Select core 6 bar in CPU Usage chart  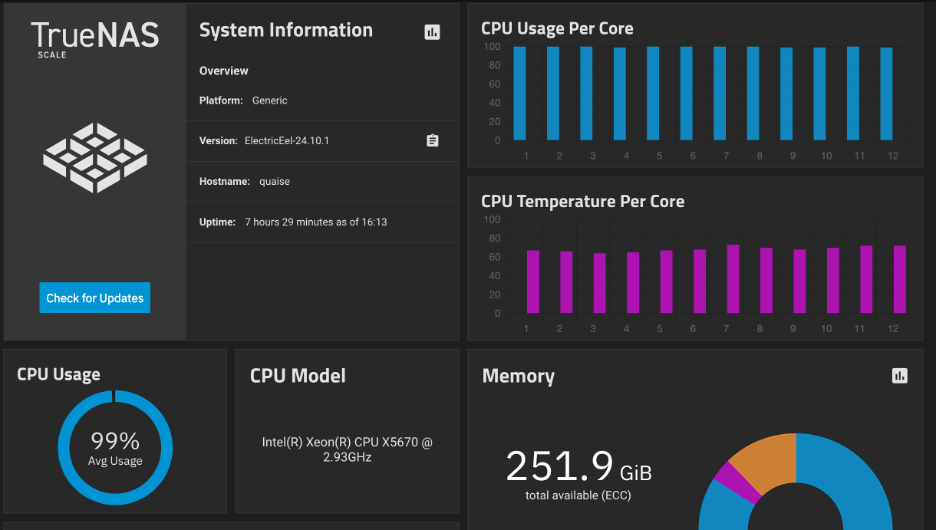686,94
